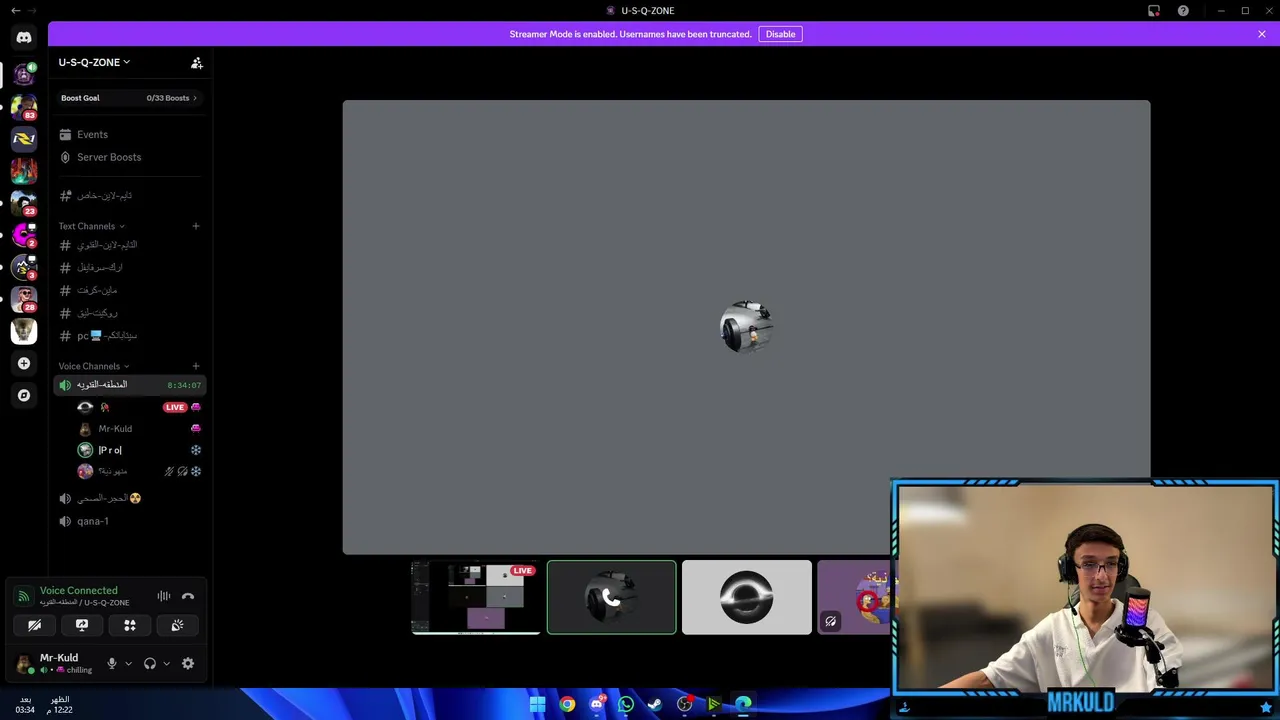This screenshot has height=720, width=1280.
Task: Open Discord from the taskbar
Action: pos(597,704)
